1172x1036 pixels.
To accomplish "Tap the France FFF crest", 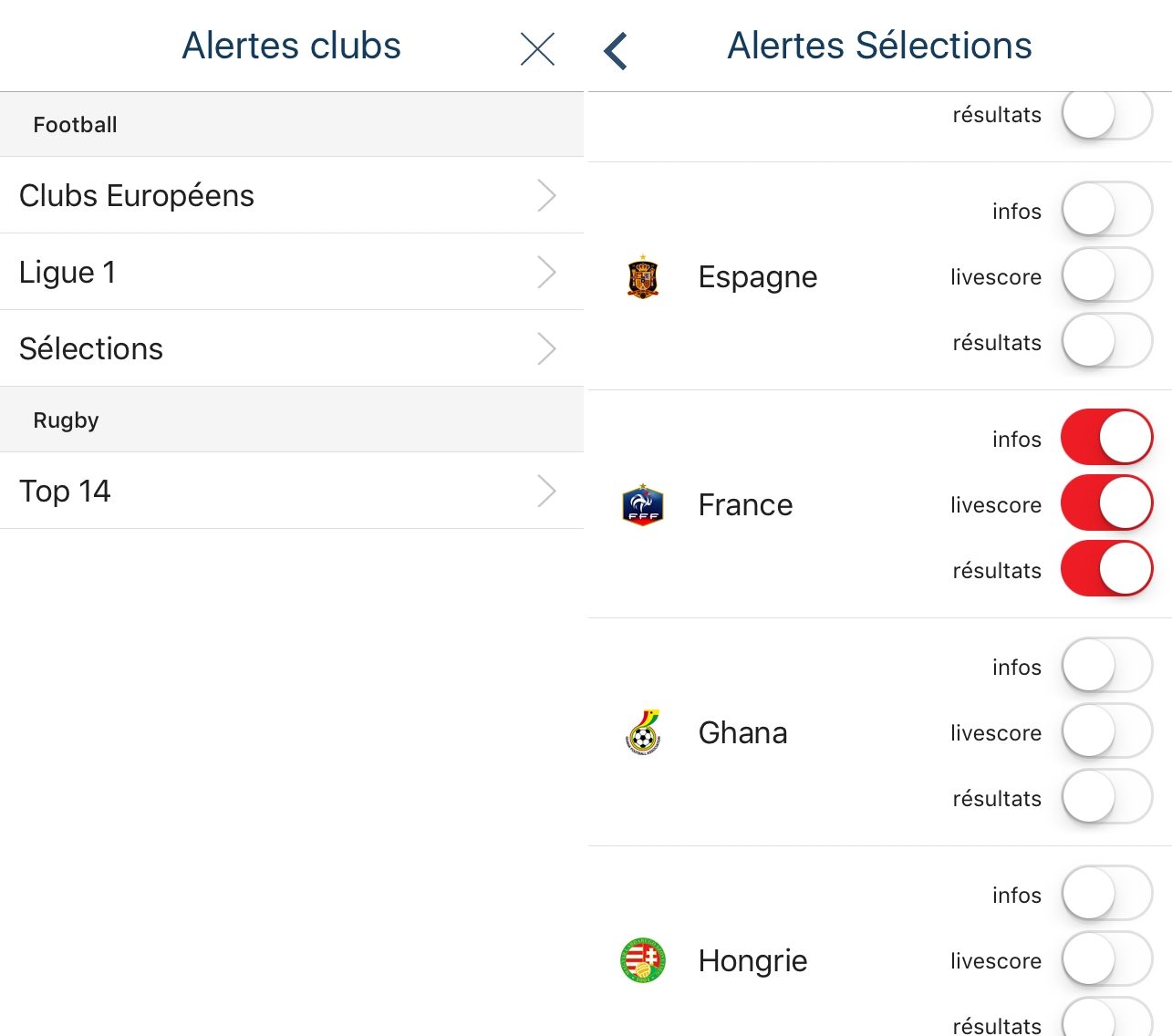I will point(643,505).
